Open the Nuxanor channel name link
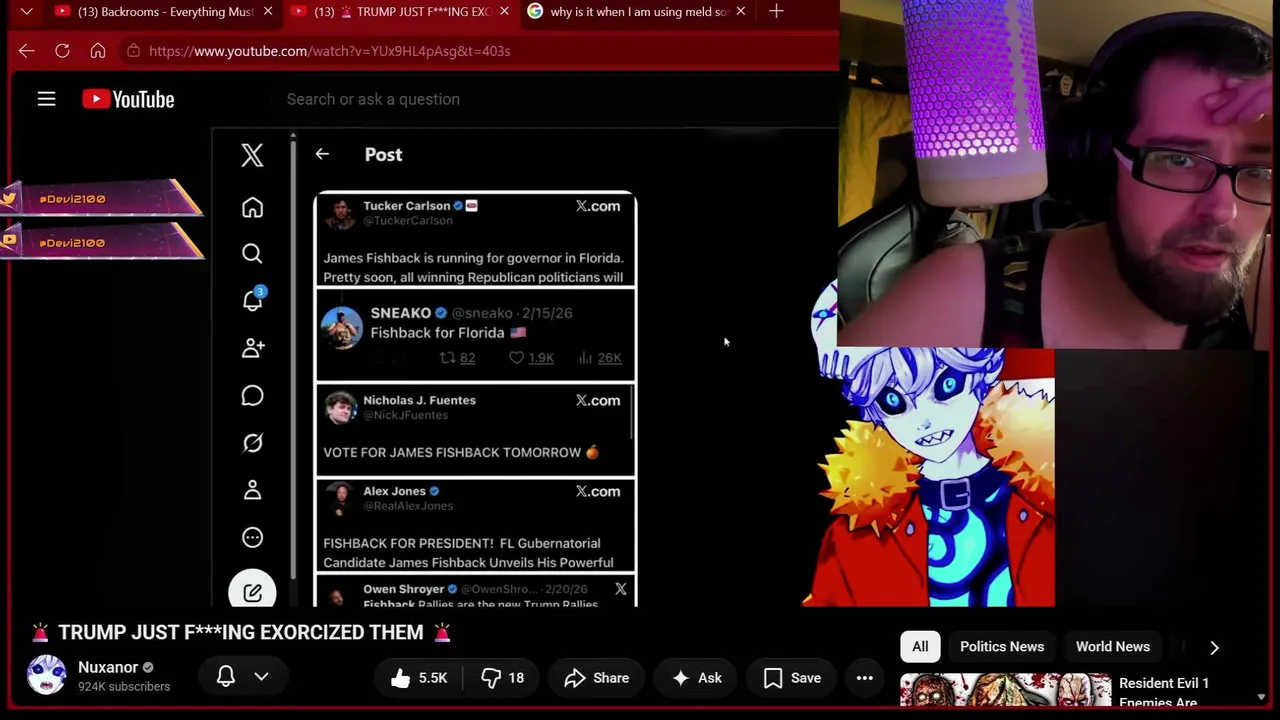Screen dimensions: 1280x720 coord(108,667)
